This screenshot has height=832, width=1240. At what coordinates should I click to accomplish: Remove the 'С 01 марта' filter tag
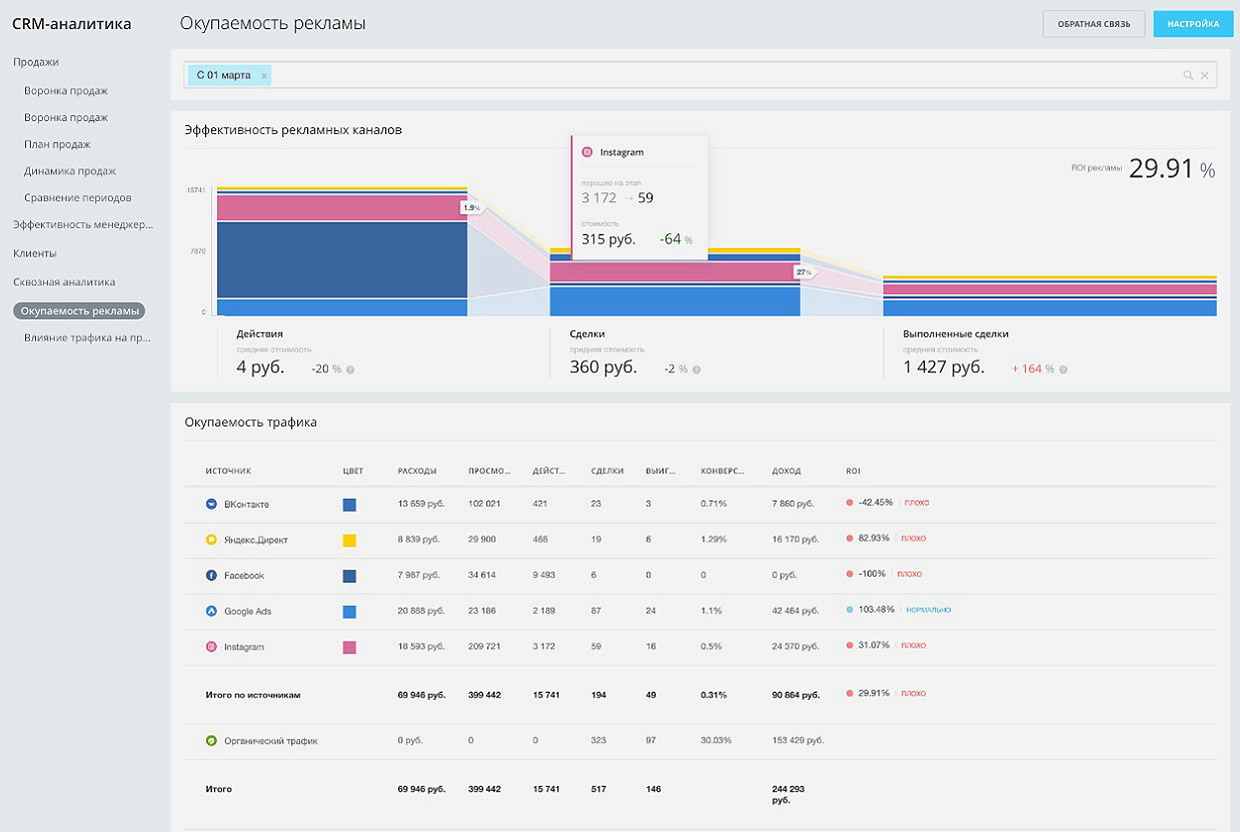pos(264,75)
